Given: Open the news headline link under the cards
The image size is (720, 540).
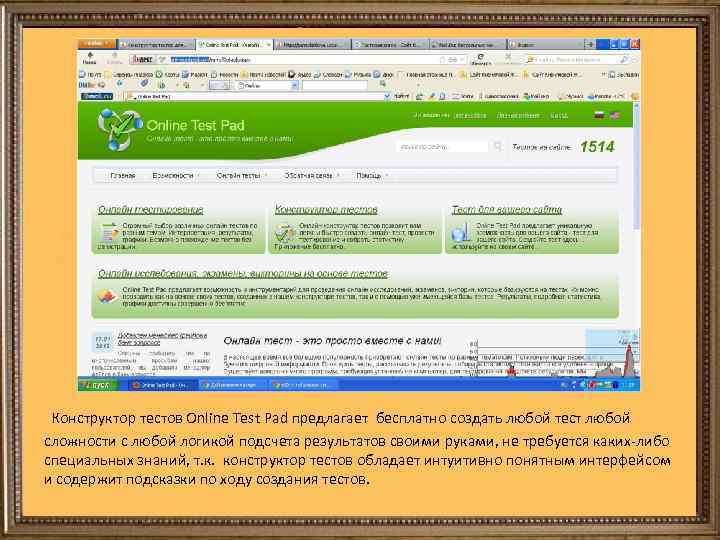Looking at the screenshot, I should click(163, 339).
